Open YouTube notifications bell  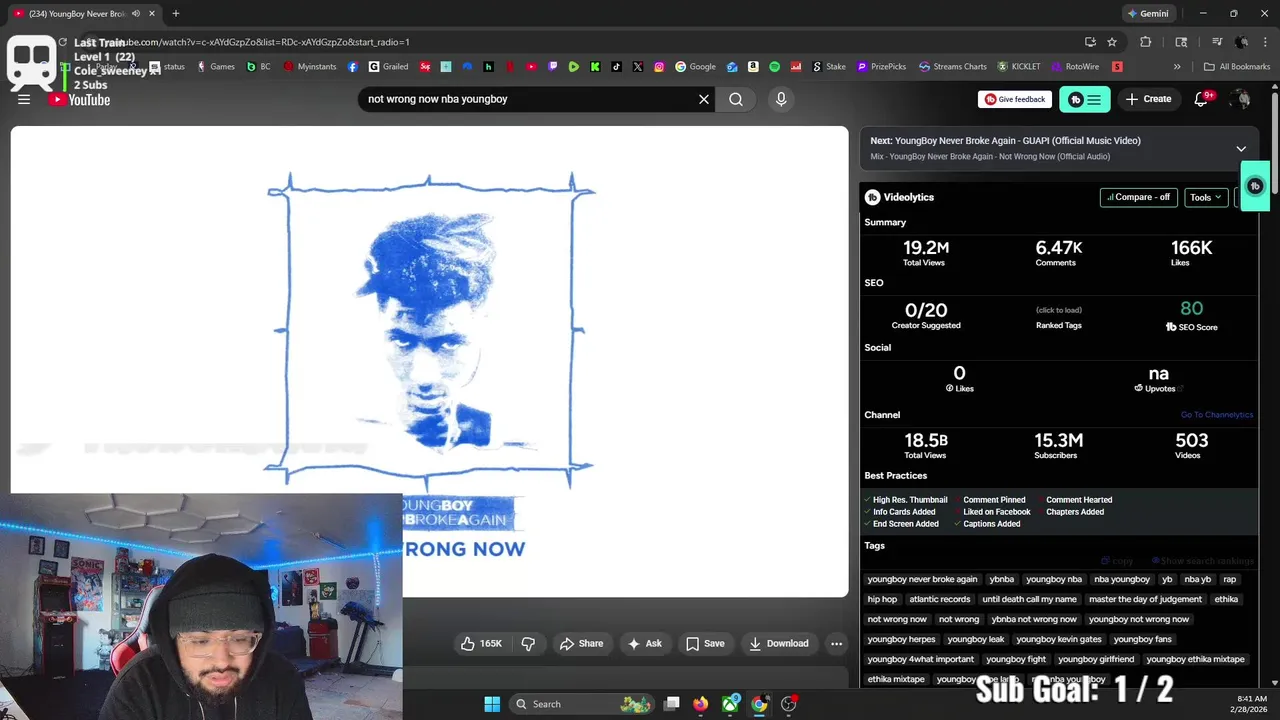click(x=1202, y=99)
